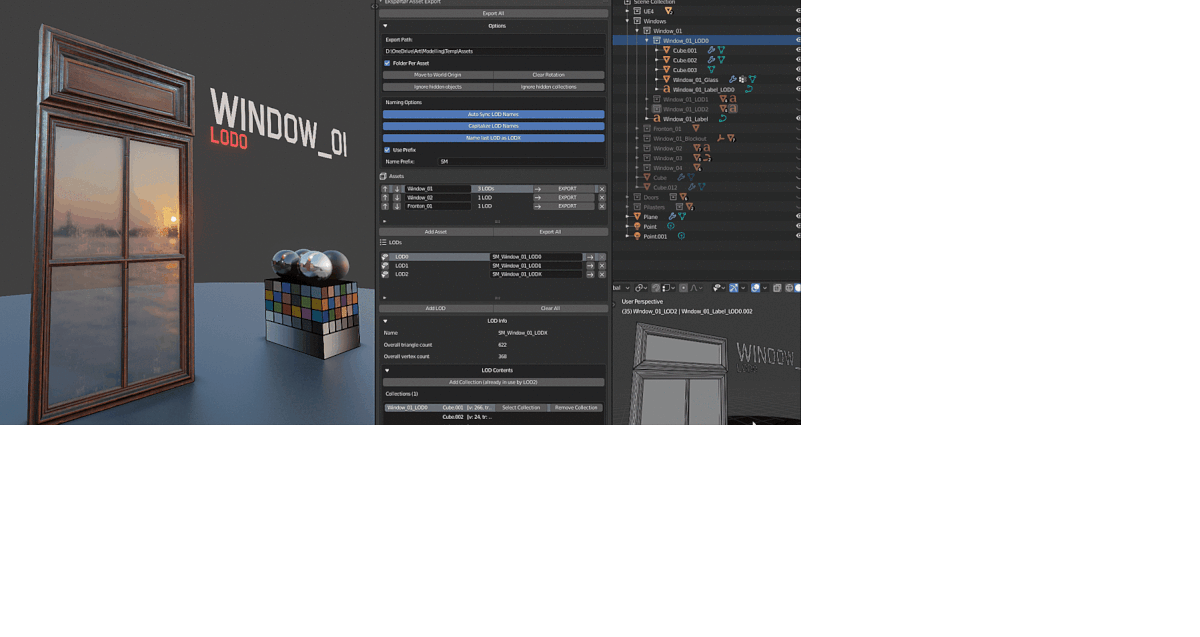
Task: Click the light data icon next to Point
Action: pos(671,226)
